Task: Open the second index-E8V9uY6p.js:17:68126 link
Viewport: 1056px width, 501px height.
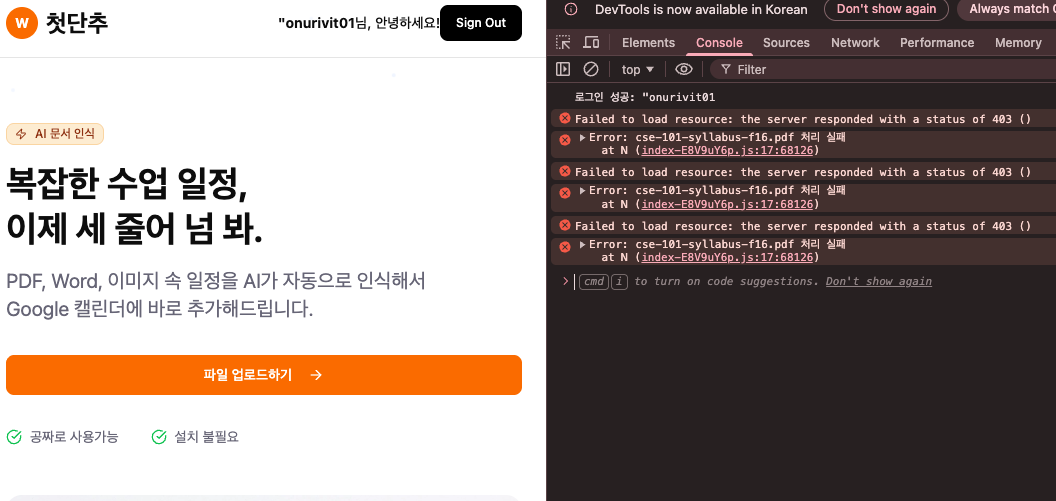Action: (727, 204)
